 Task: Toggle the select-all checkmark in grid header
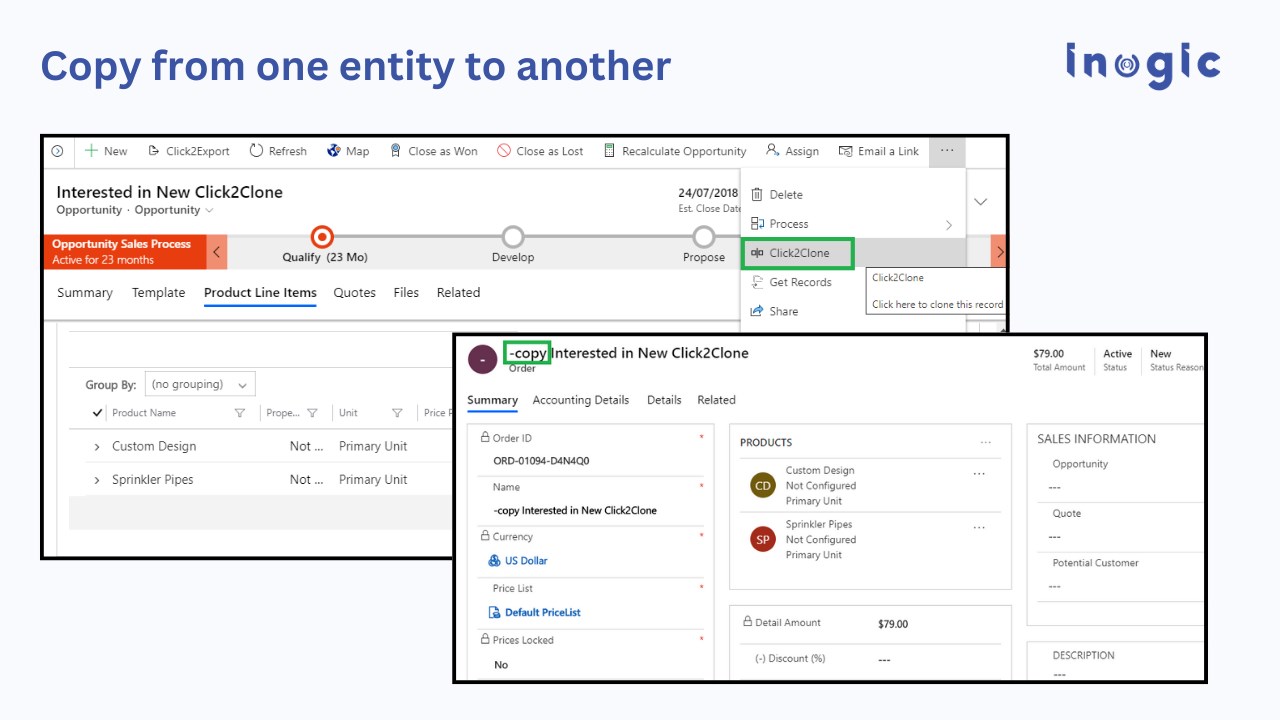click(x=97, y=413)
